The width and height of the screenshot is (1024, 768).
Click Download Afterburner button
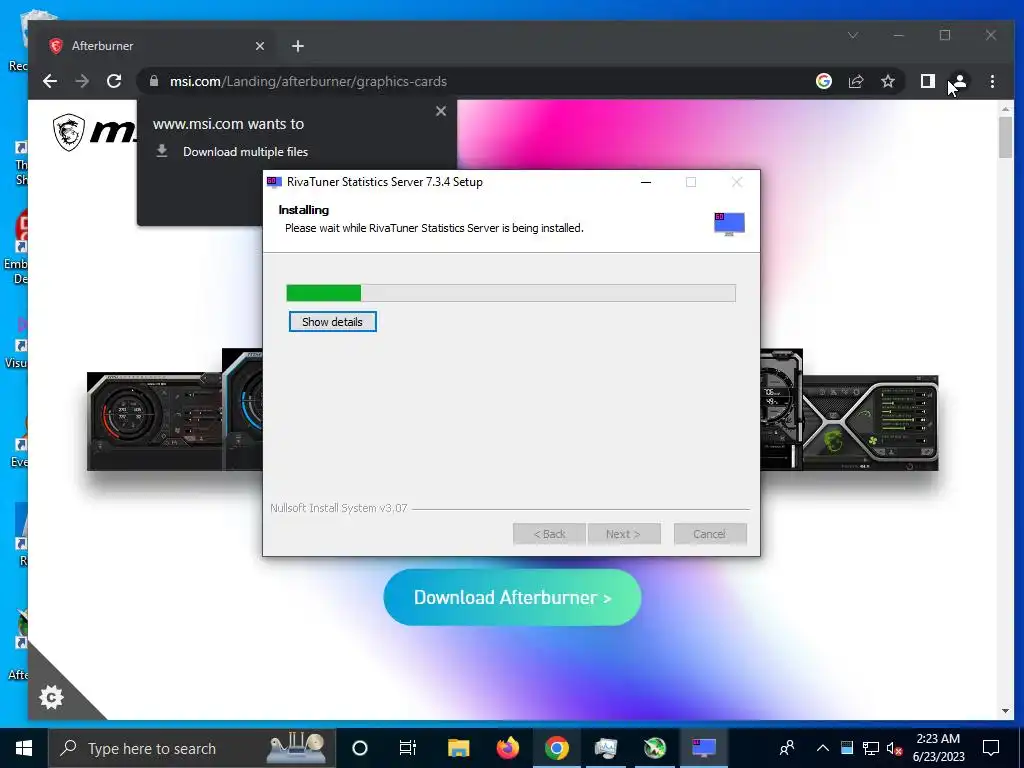click(512, 597)
